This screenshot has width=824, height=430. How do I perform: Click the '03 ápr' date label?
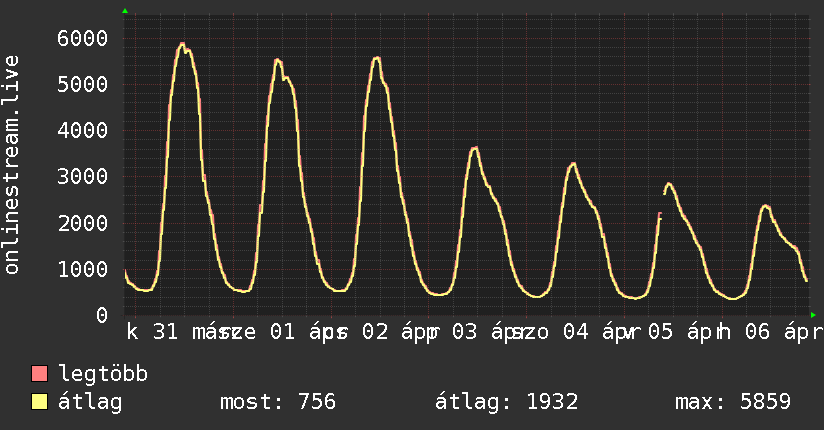point(490,332)
